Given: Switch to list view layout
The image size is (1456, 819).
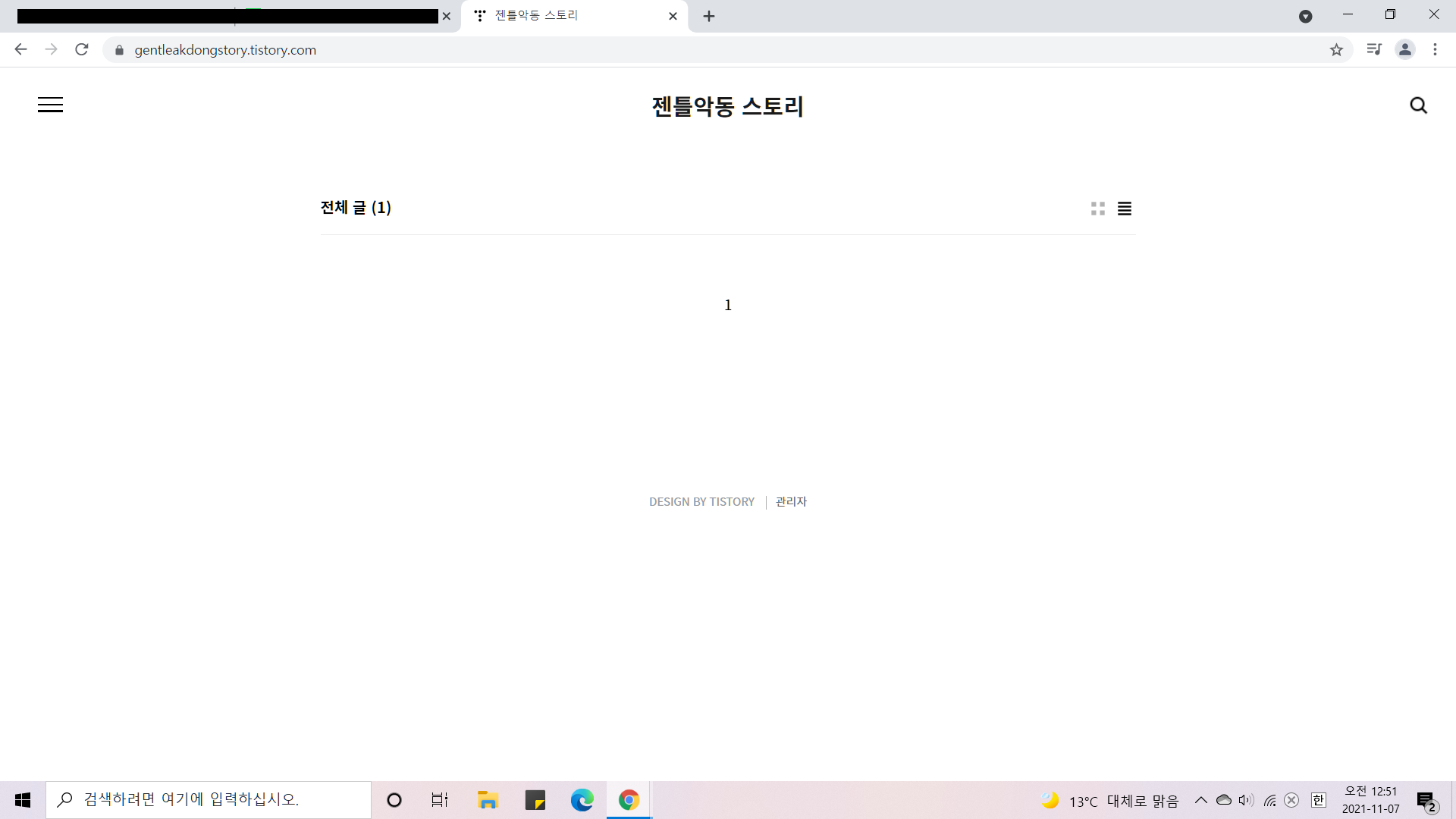Looking at the screenshot, I should [1125, 209].
